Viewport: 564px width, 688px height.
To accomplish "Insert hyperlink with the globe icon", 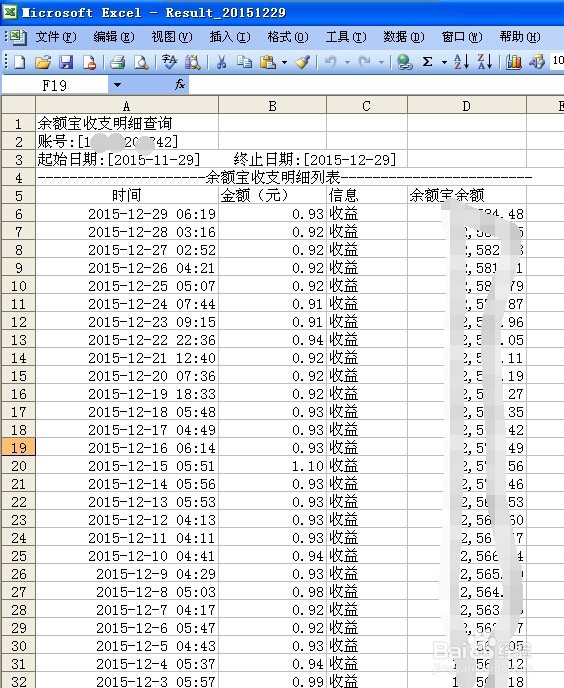I will 404,62.
